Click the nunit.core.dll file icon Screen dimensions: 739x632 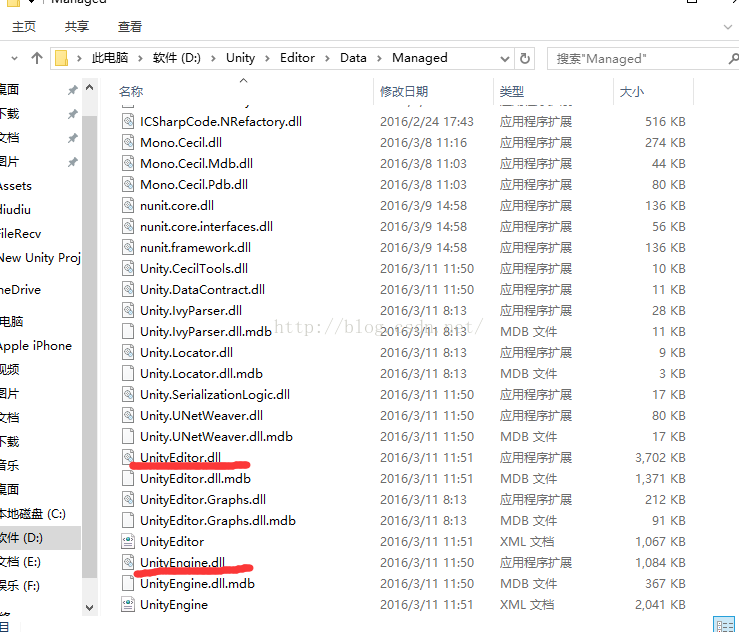[x=128, y=205]
